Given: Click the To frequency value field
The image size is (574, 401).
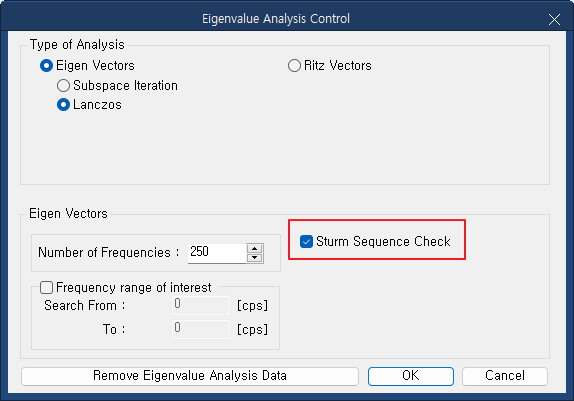Looking at the screenshot, I should tap(201, 329).
